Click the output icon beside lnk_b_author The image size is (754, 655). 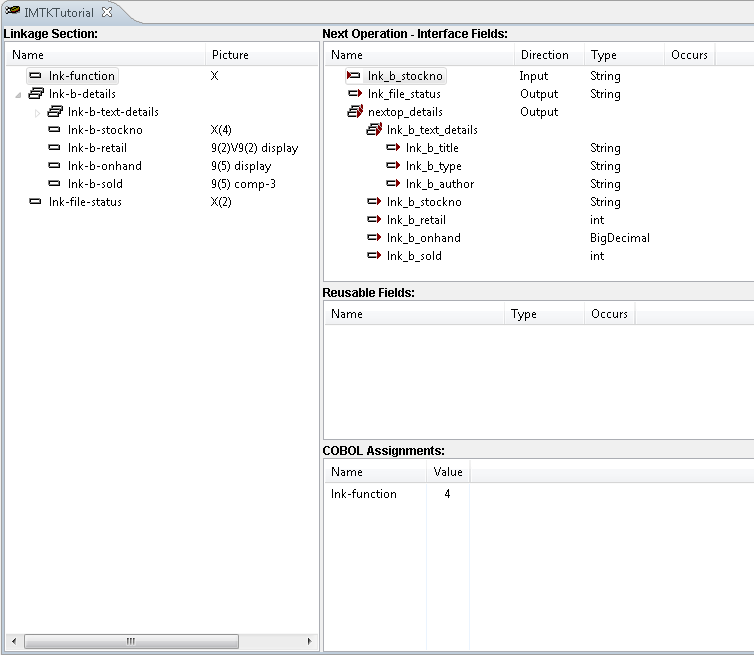click(x=393, y=184)
